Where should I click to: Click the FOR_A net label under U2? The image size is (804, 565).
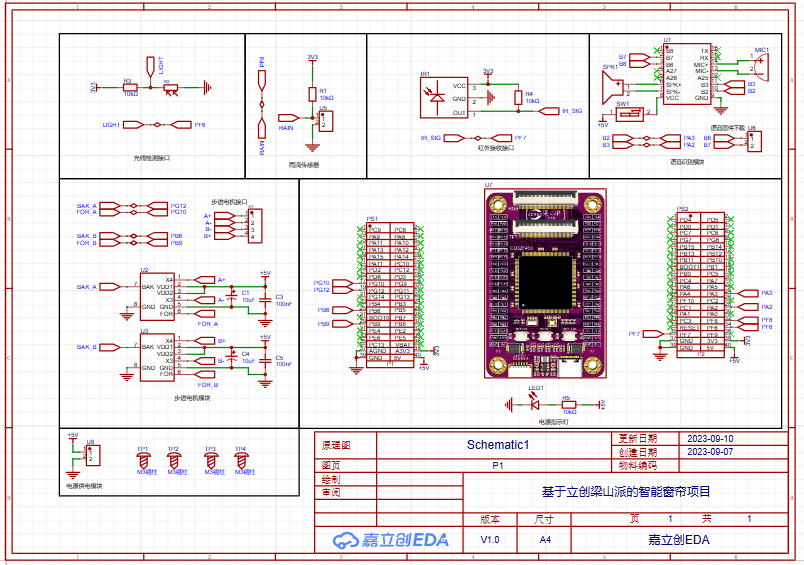point(208,324)
